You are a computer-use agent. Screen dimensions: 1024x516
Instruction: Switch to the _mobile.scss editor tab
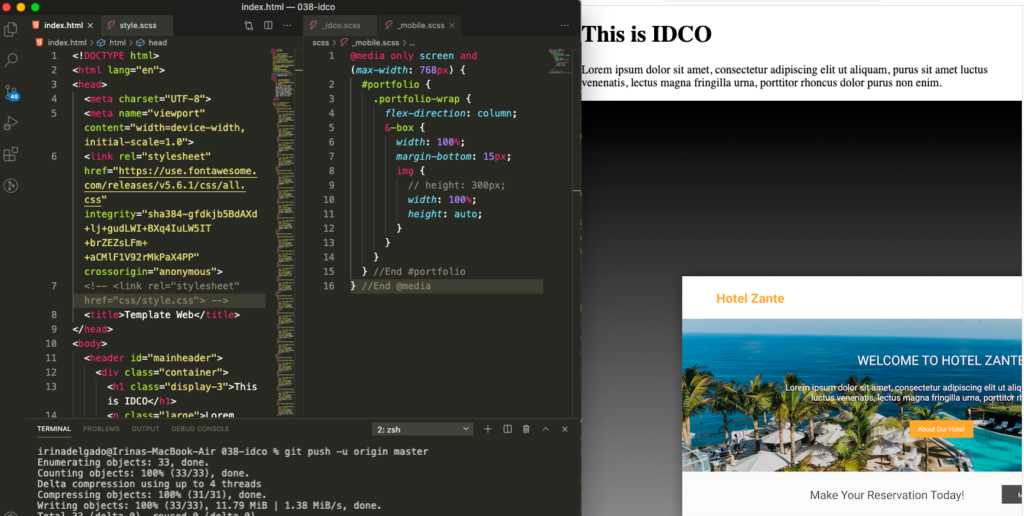(419, 25)
